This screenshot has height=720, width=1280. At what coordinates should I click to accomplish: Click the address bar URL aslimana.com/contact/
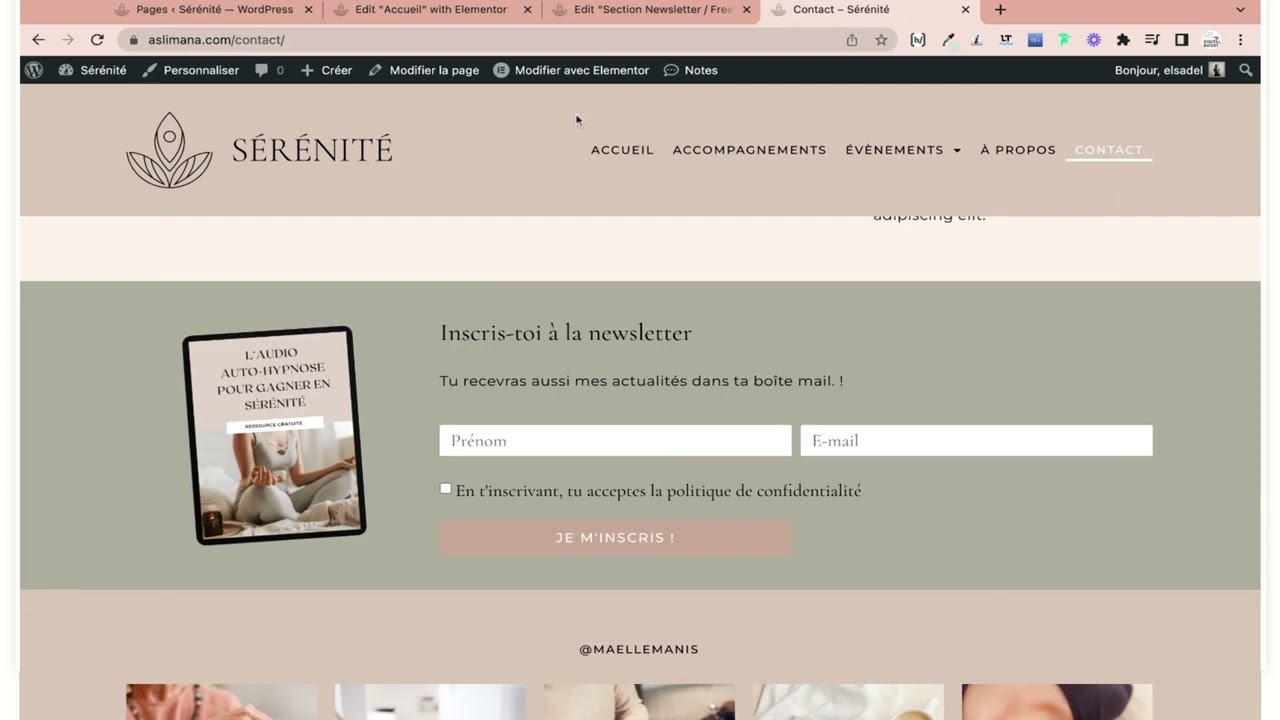216,40
